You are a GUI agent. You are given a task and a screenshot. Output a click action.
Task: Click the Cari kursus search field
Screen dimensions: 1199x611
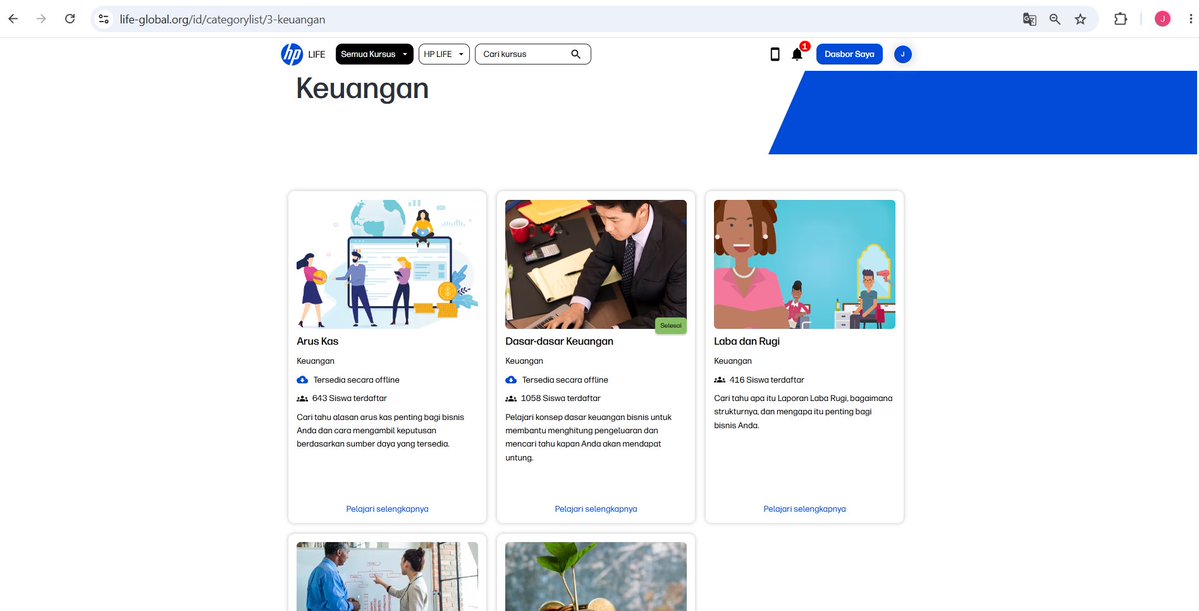(x=533, y=54)
